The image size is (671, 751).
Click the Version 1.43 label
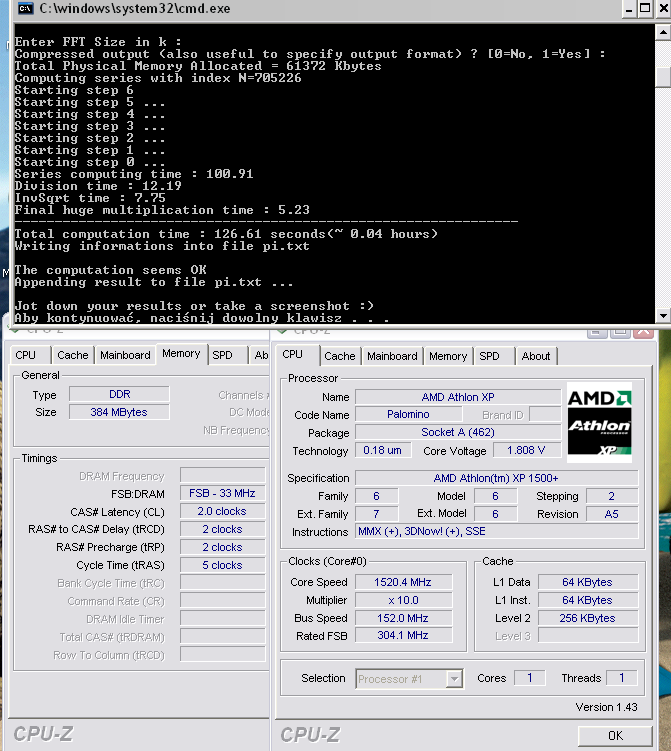point(606,707)
